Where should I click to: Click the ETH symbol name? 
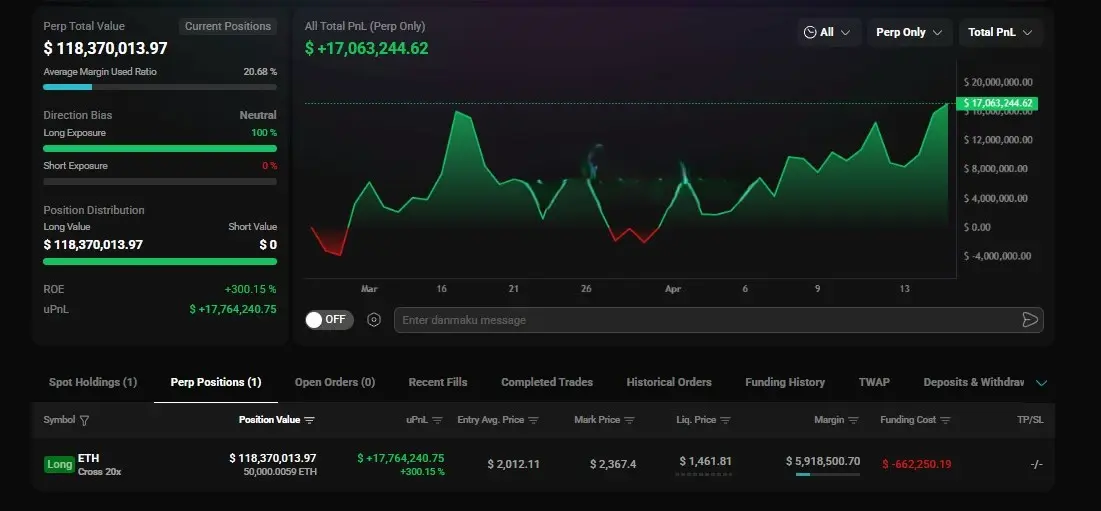click(88, 458)
